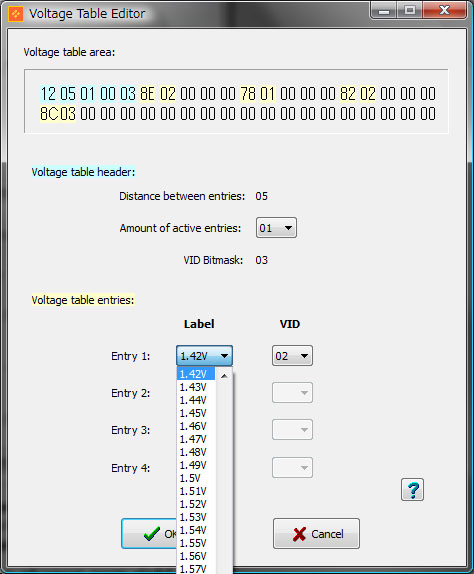Choose the 1.55V list option
474x574 pixels.
click(196, 543)
